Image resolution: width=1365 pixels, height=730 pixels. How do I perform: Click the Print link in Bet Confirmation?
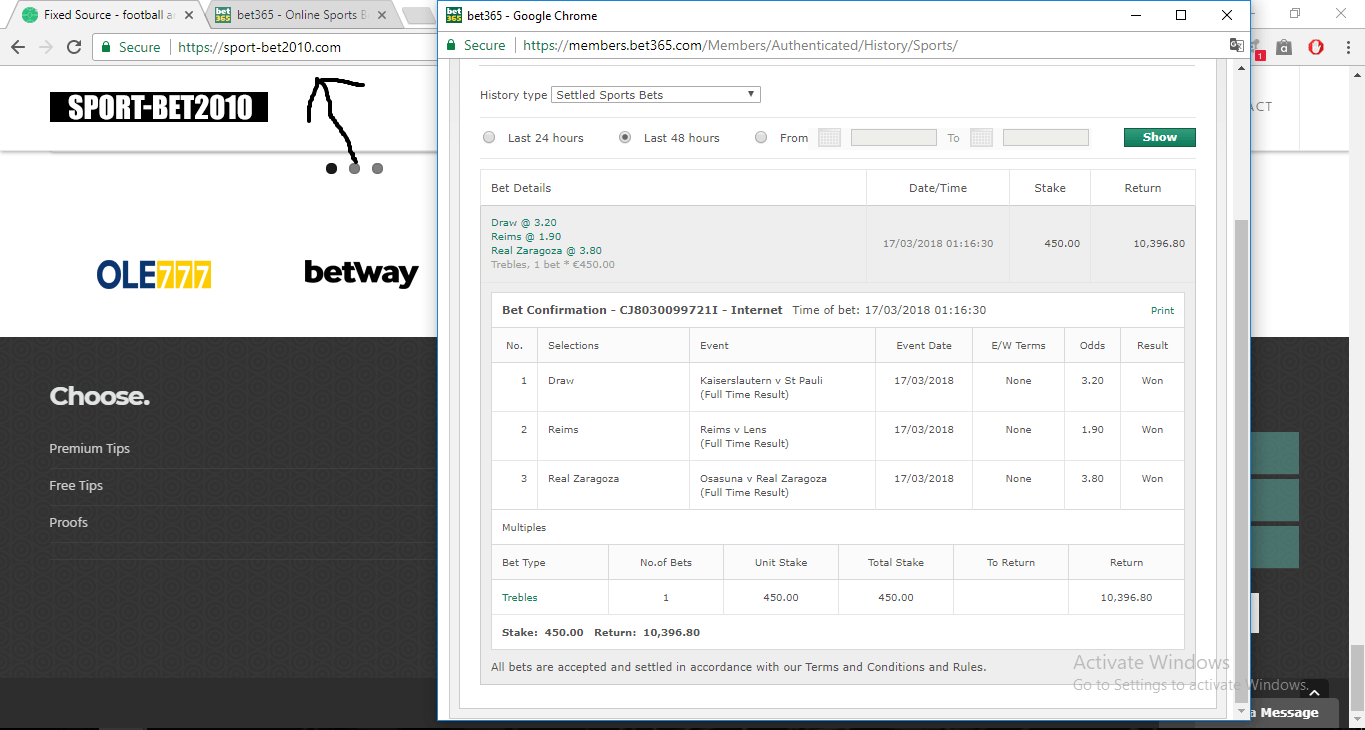[x=1162, y=311]
